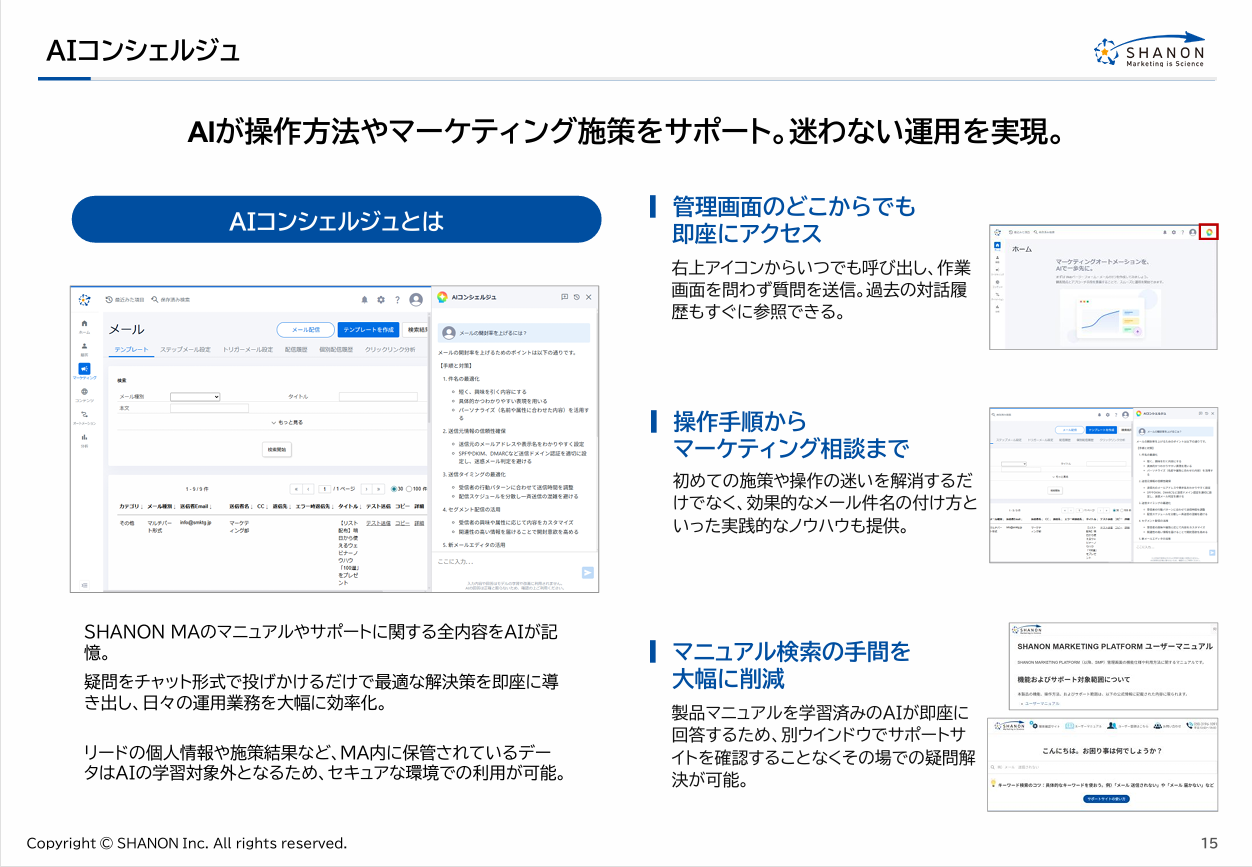Click the phone icon in the support site header
This screenshot has width=1252, height=867.
coord(1189,725)
